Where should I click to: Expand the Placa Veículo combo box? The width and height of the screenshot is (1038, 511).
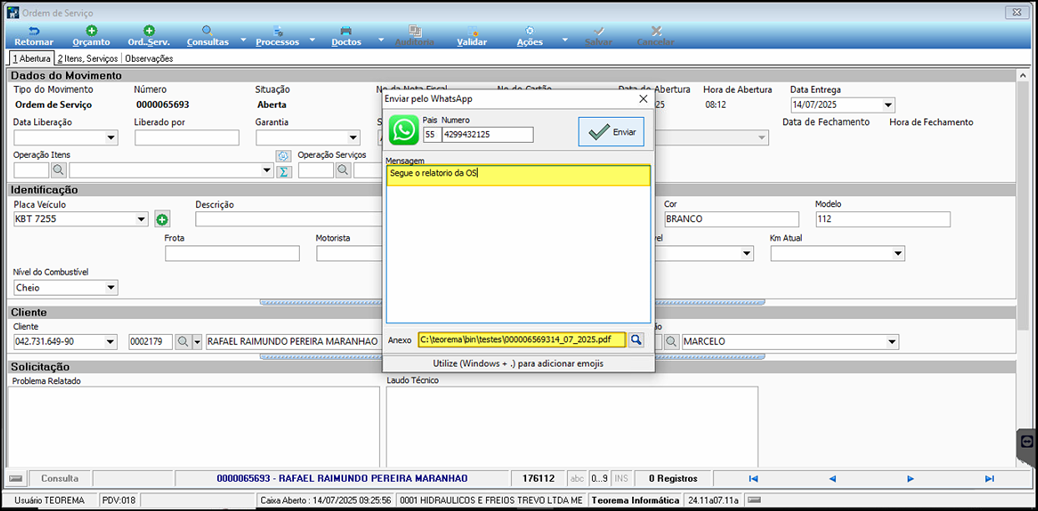(x=142, y=219)
